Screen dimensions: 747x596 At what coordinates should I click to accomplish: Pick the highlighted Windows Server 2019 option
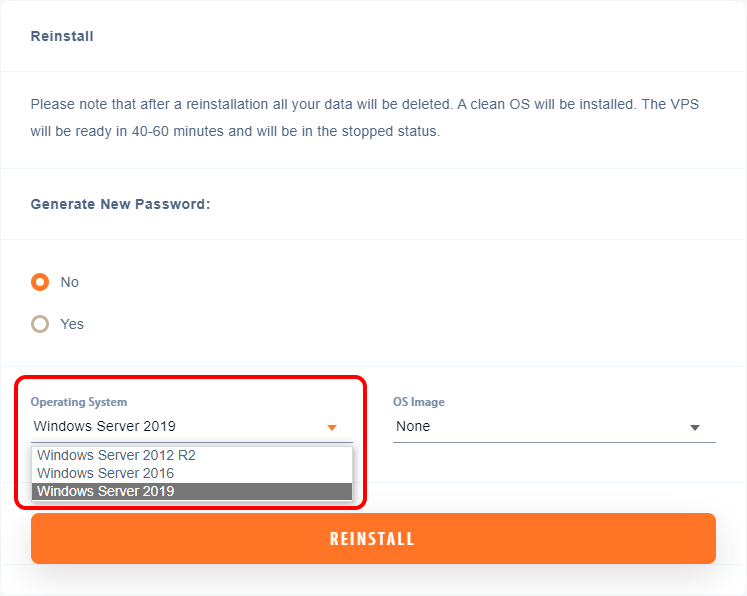tap(192, 491)
